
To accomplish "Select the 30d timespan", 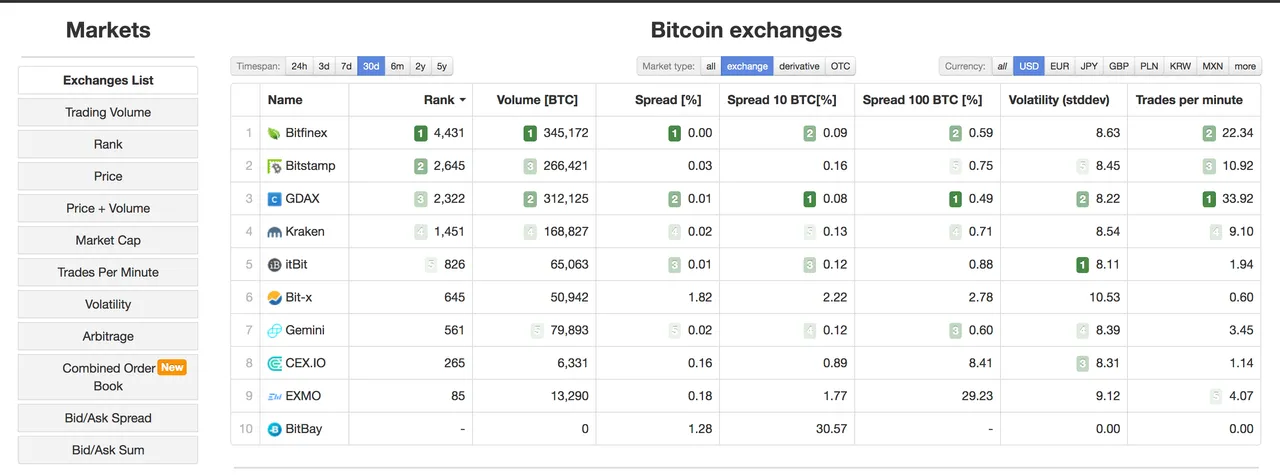I will coord(371,66).
